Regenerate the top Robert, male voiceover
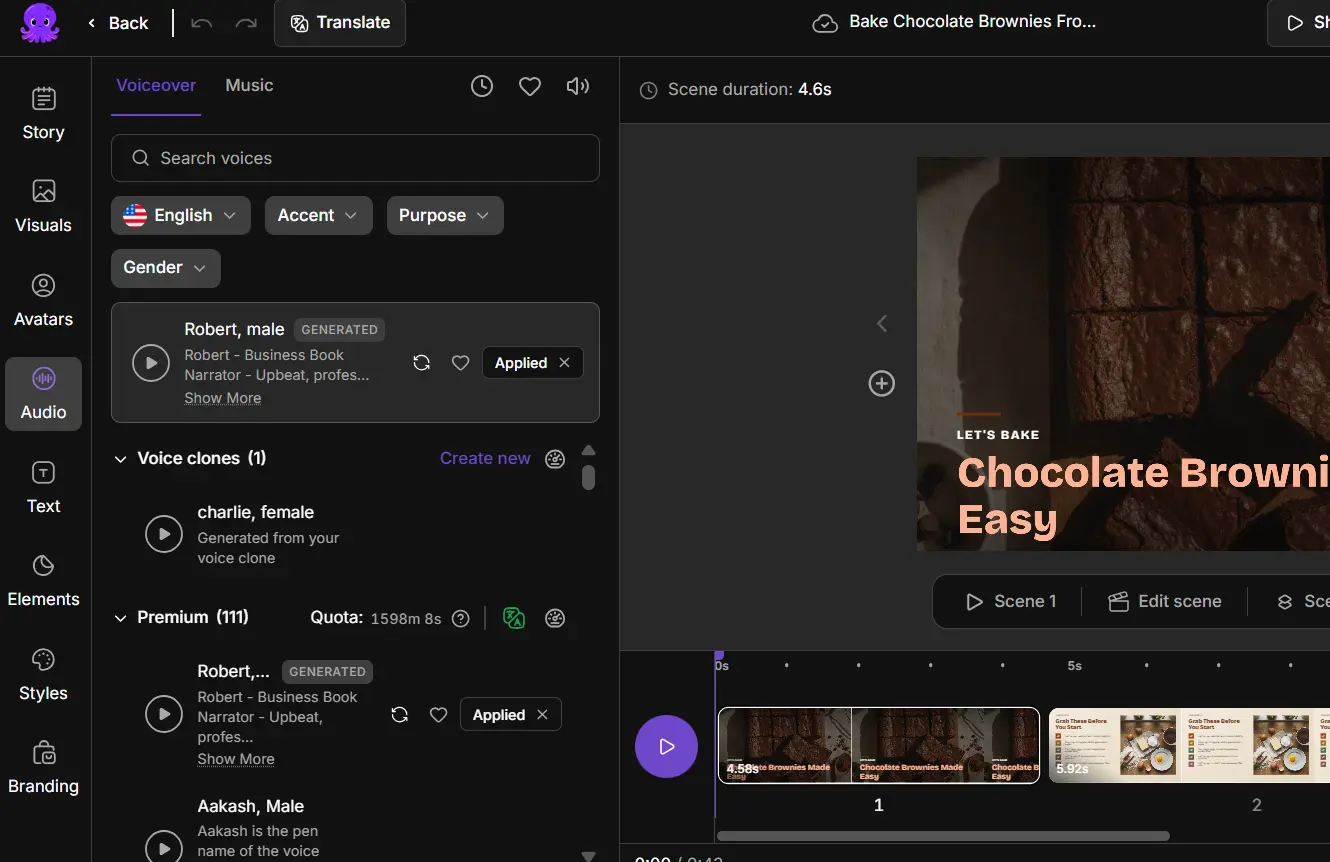Viewport: 1330px width, 862px height. coord(422,363)
